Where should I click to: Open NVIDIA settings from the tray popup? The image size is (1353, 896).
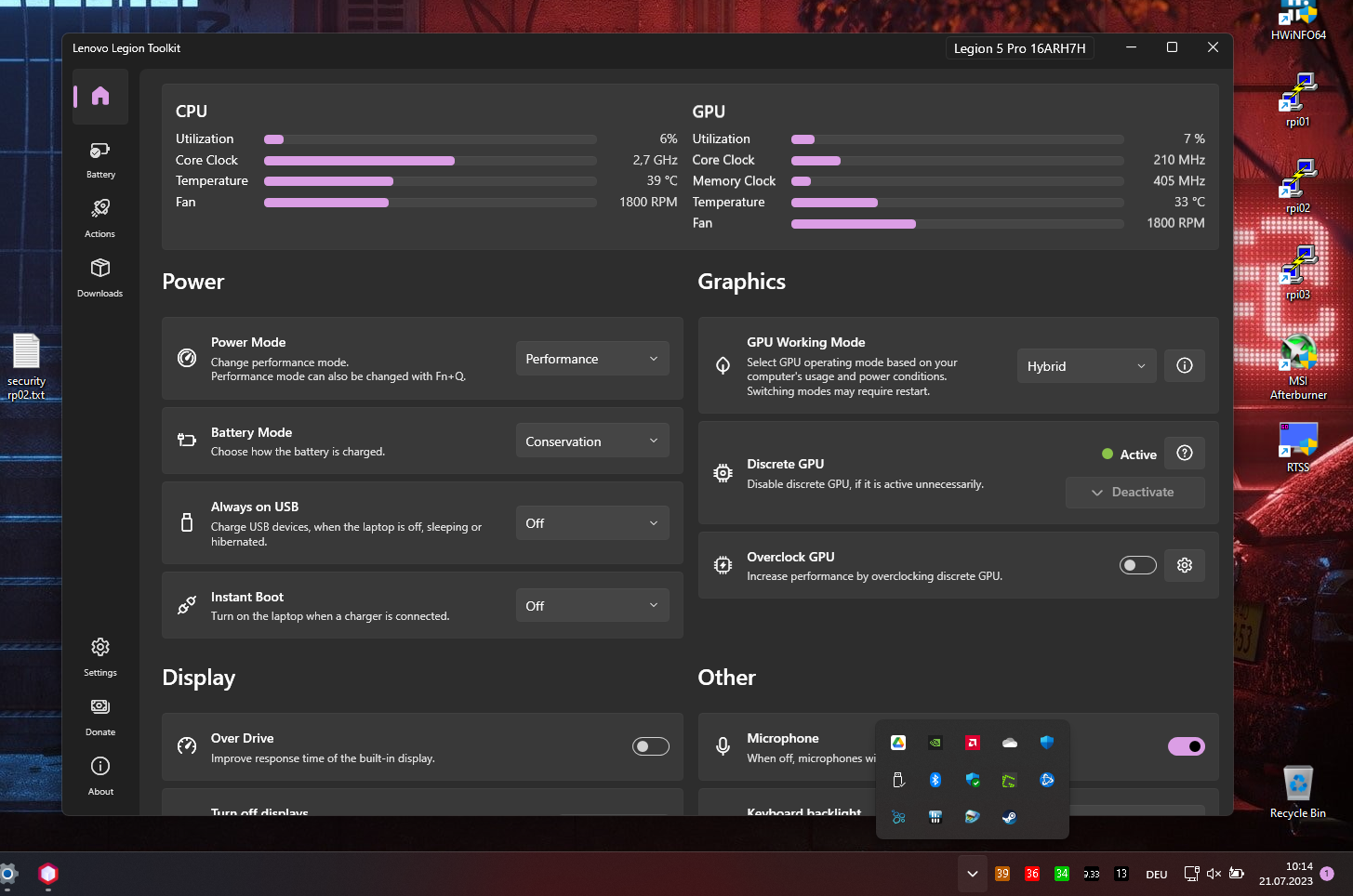935,743
